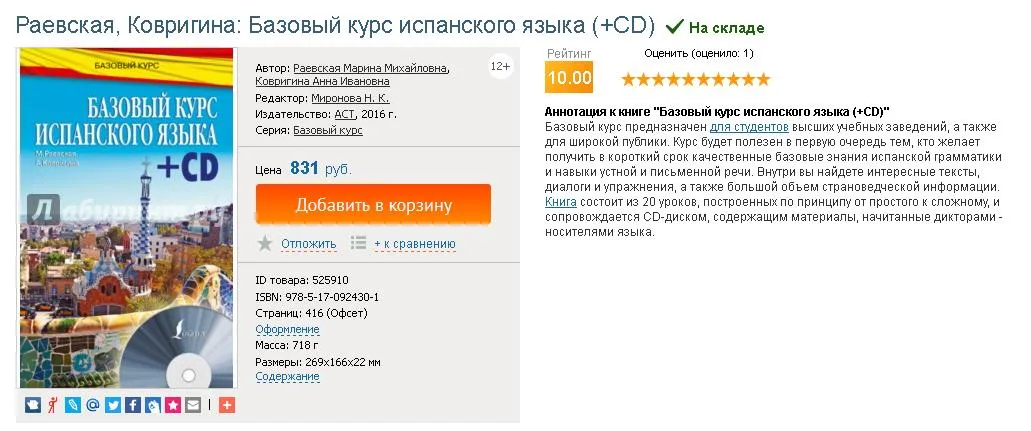This screenshot has height=431, width=1031.
Task: Click the pink star share icon
Action: pyautogui.click(x=173, y=405)
